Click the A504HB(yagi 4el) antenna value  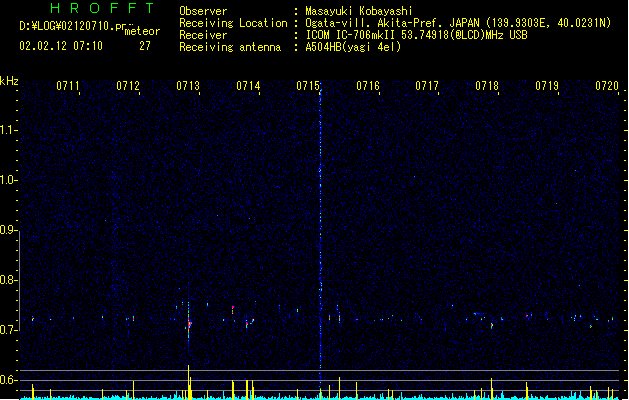point(353,47)
